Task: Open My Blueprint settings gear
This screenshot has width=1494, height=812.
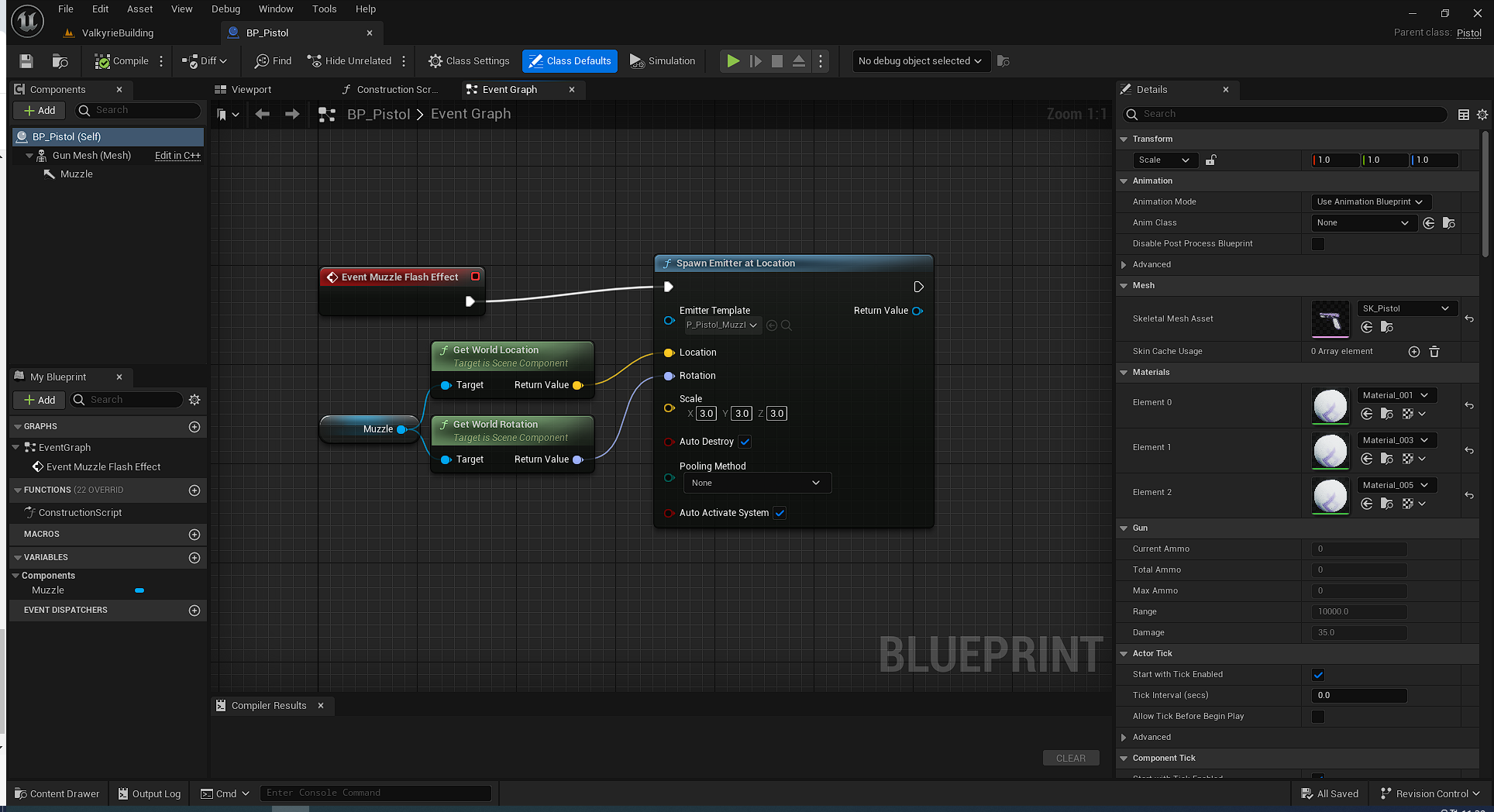Action: [x=194, y=400]
